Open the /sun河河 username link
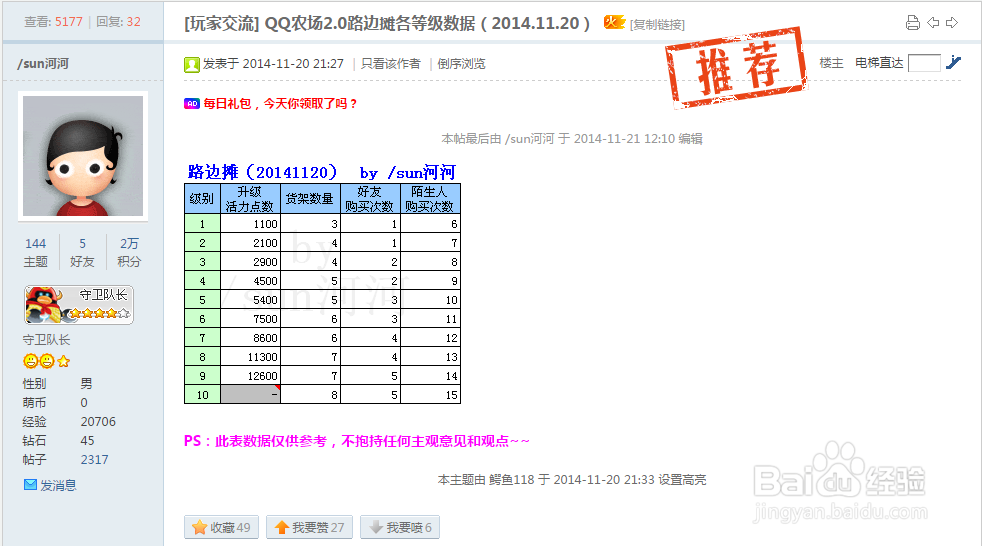This screenshot has width=982, height=546. pyautogui.click(x=43, y=63)
